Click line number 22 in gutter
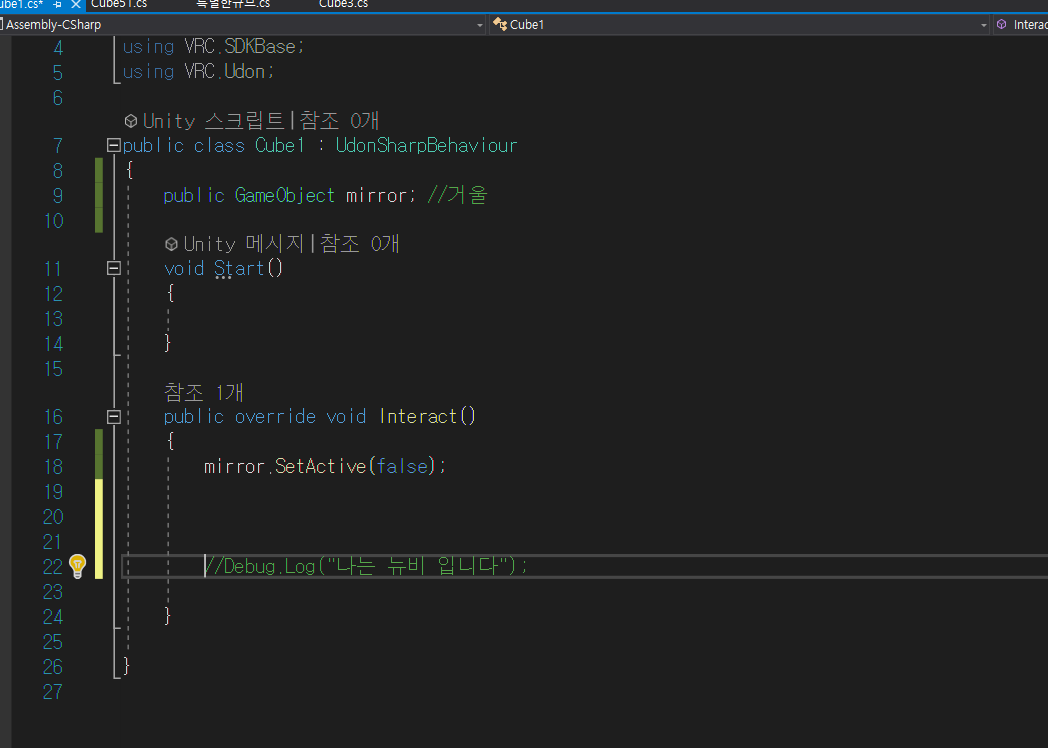Screen dimensions: 1048x748 53,567
